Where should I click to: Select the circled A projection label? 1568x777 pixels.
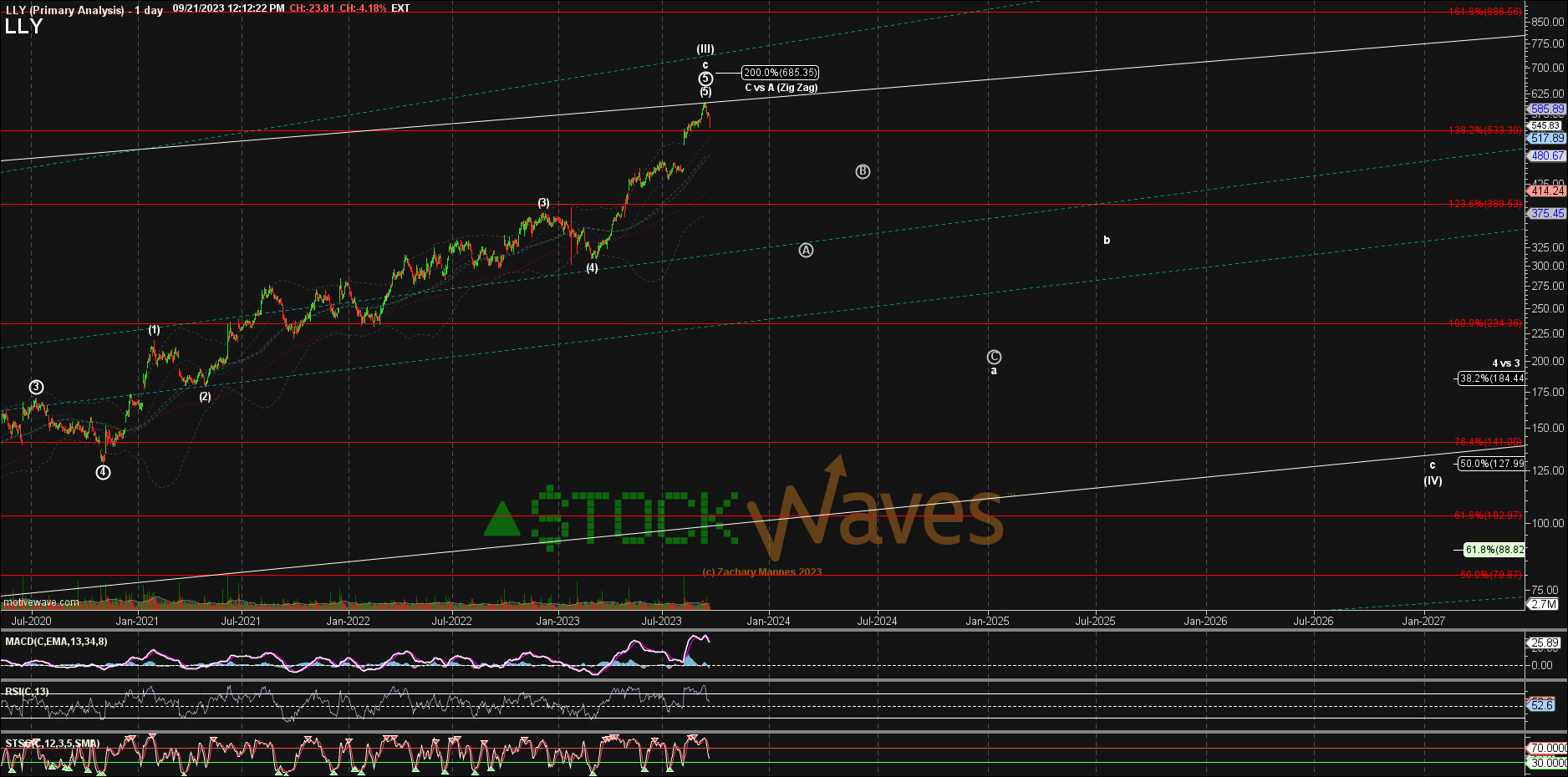click(x=806, y=250)
